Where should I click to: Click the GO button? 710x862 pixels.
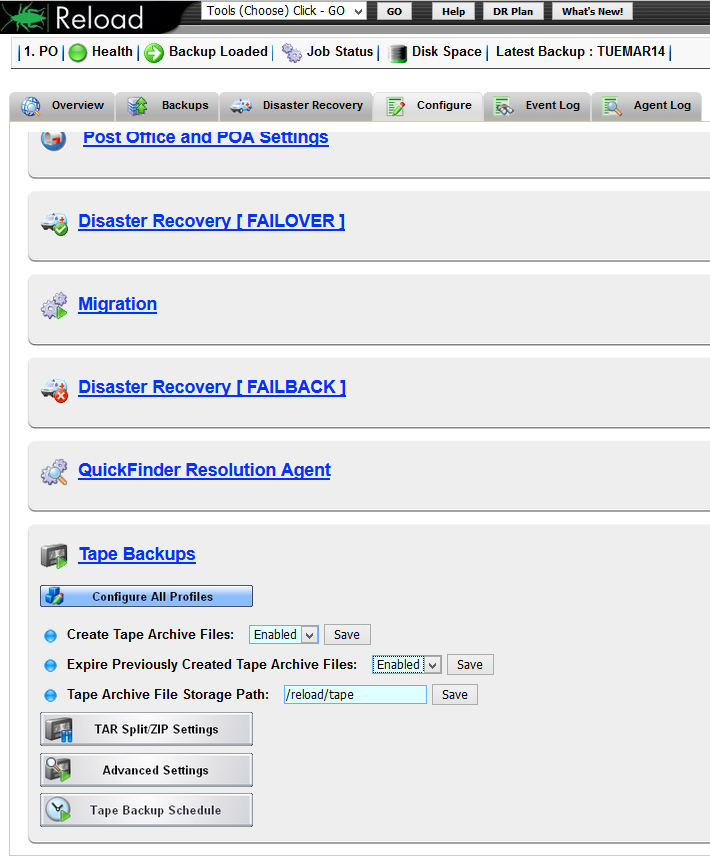tap(394, 12)
